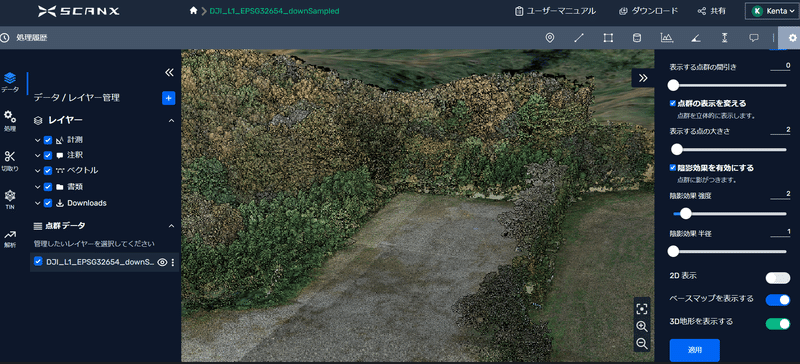Open the settings gear panel
Screen dimensions: 800x364
(x=792, y=38)
